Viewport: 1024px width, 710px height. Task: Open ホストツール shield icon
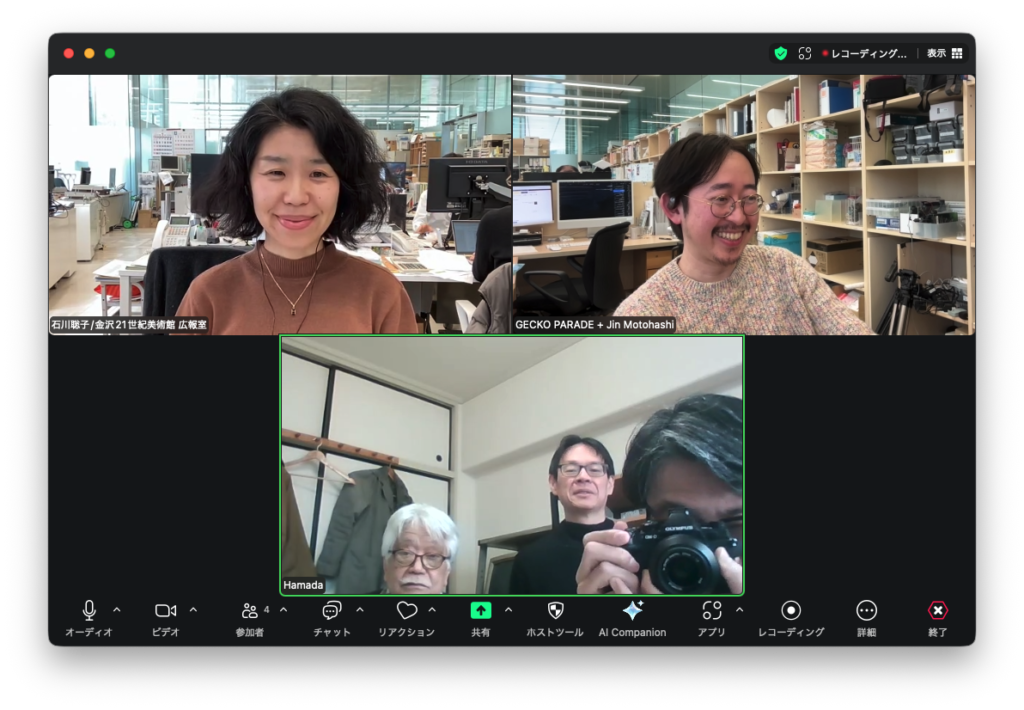[555, 611]
